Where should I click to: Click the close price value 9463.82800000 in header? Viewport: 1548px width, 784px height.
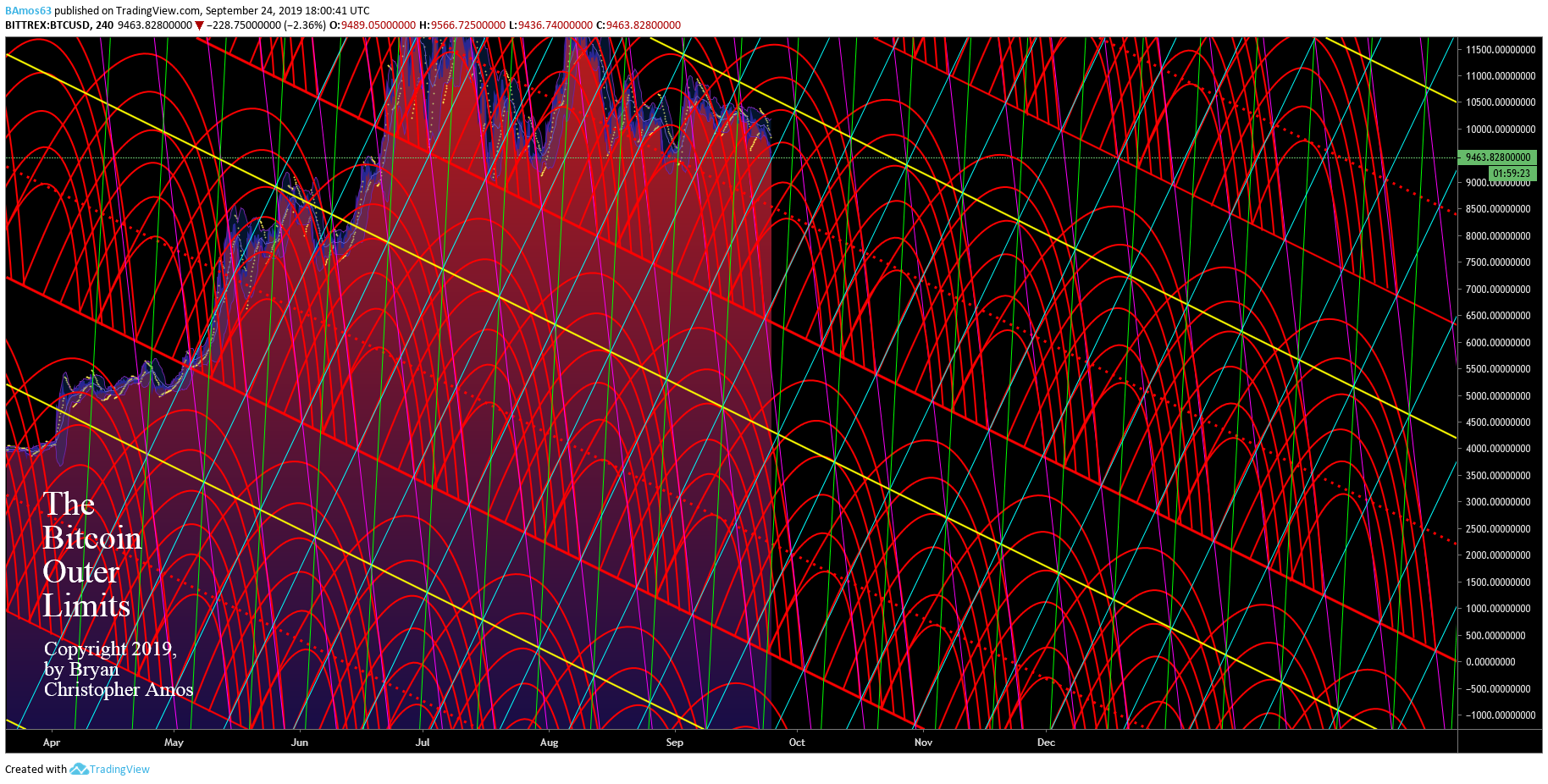pos(644,25)
